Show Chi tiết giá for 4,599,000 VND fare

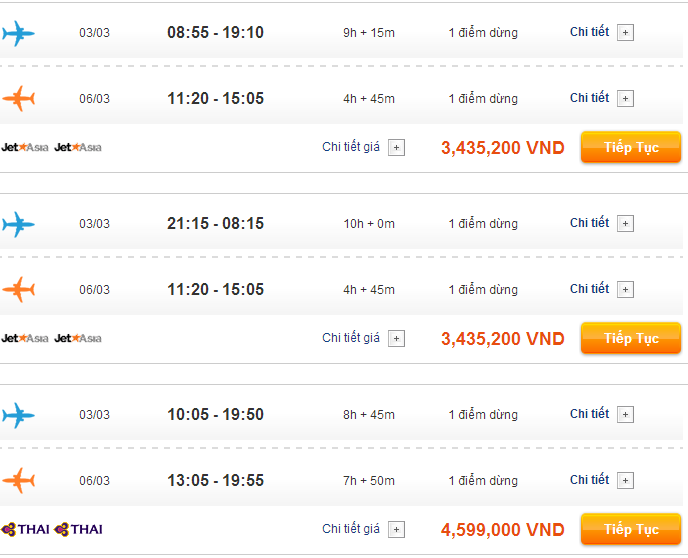tap(396, 530)
